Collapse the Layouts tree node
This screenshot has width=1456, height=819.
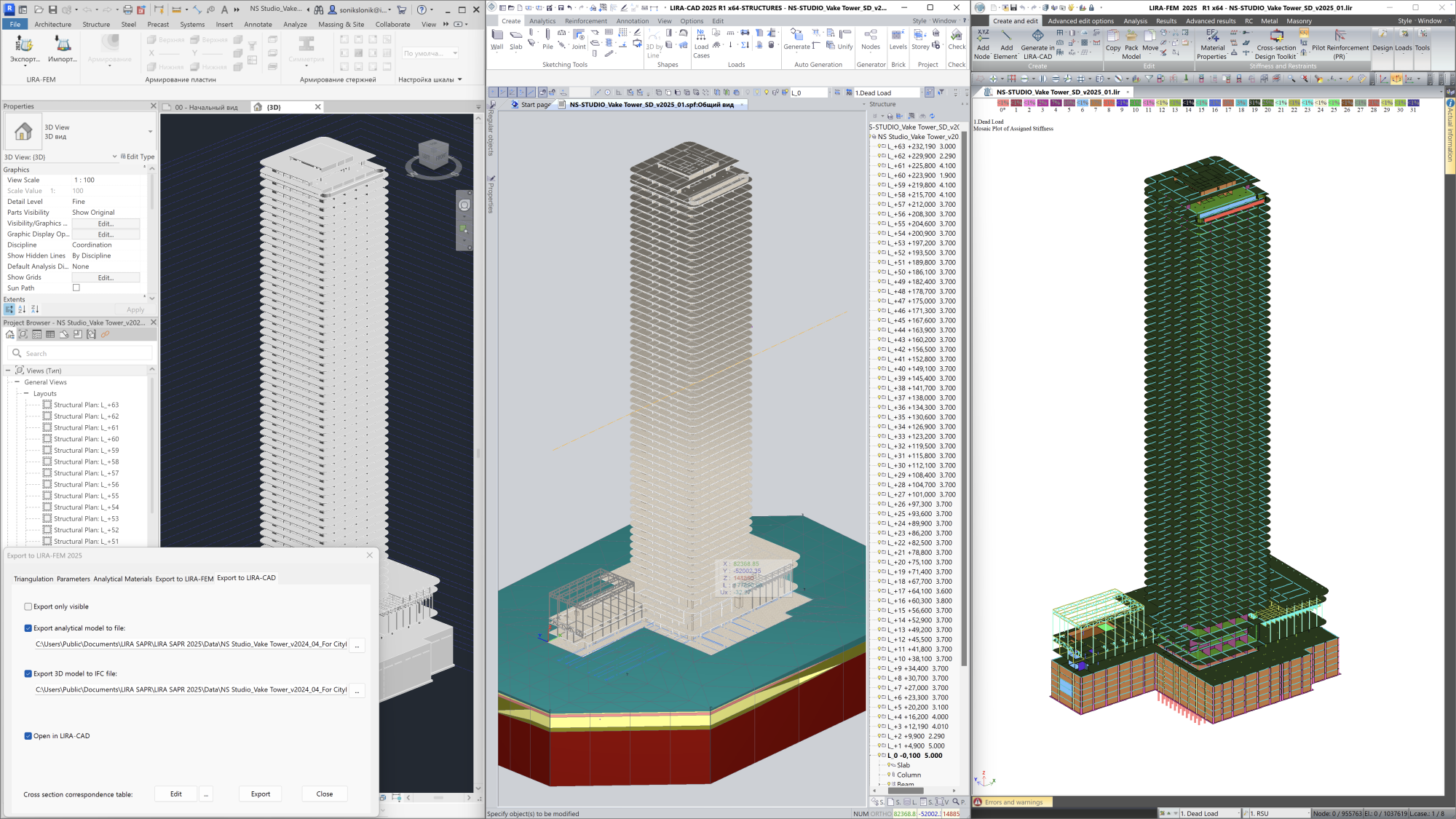[x=26, y=394]
